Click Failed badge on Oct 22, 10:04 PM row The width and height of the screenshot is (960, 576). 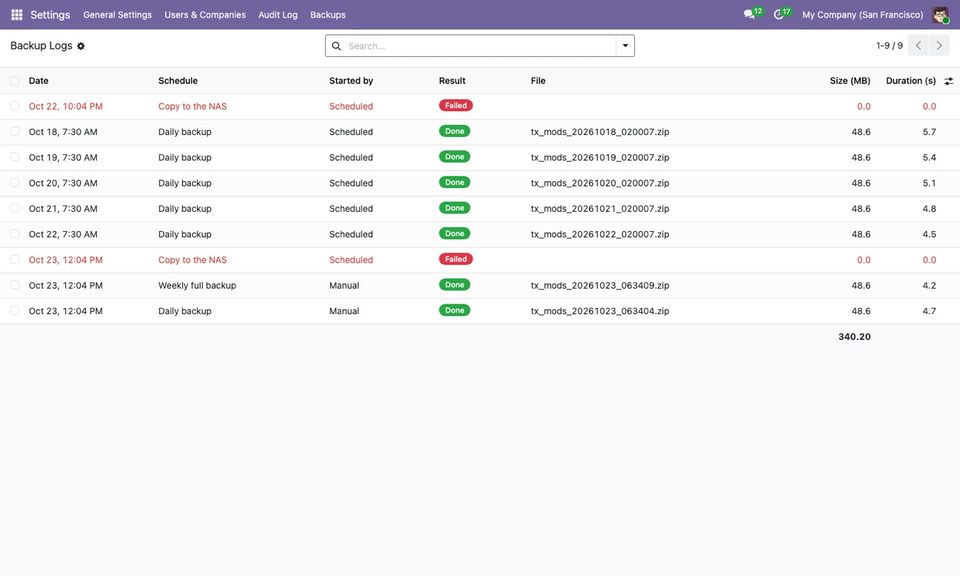(x=456, y=106)
